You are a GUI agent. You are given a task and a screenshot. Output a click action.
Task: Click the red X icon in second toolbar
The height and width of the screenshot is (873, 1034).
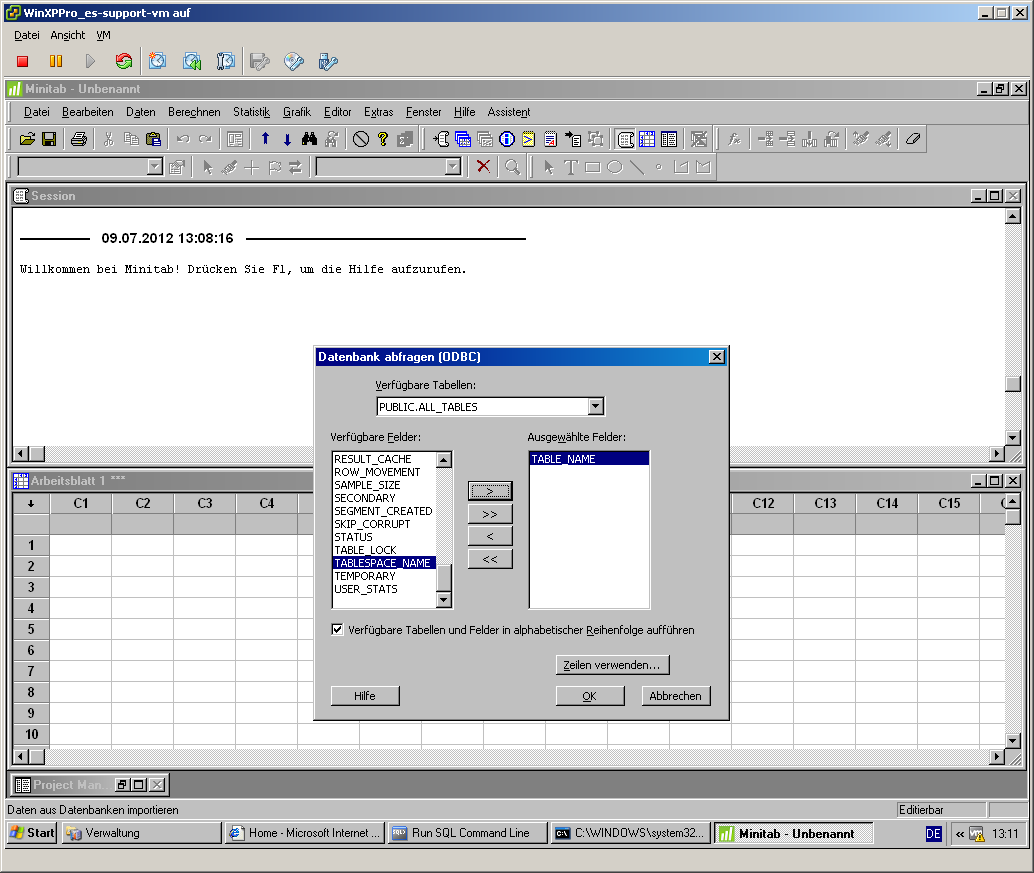pyautogui.click(x=483, y=166)
